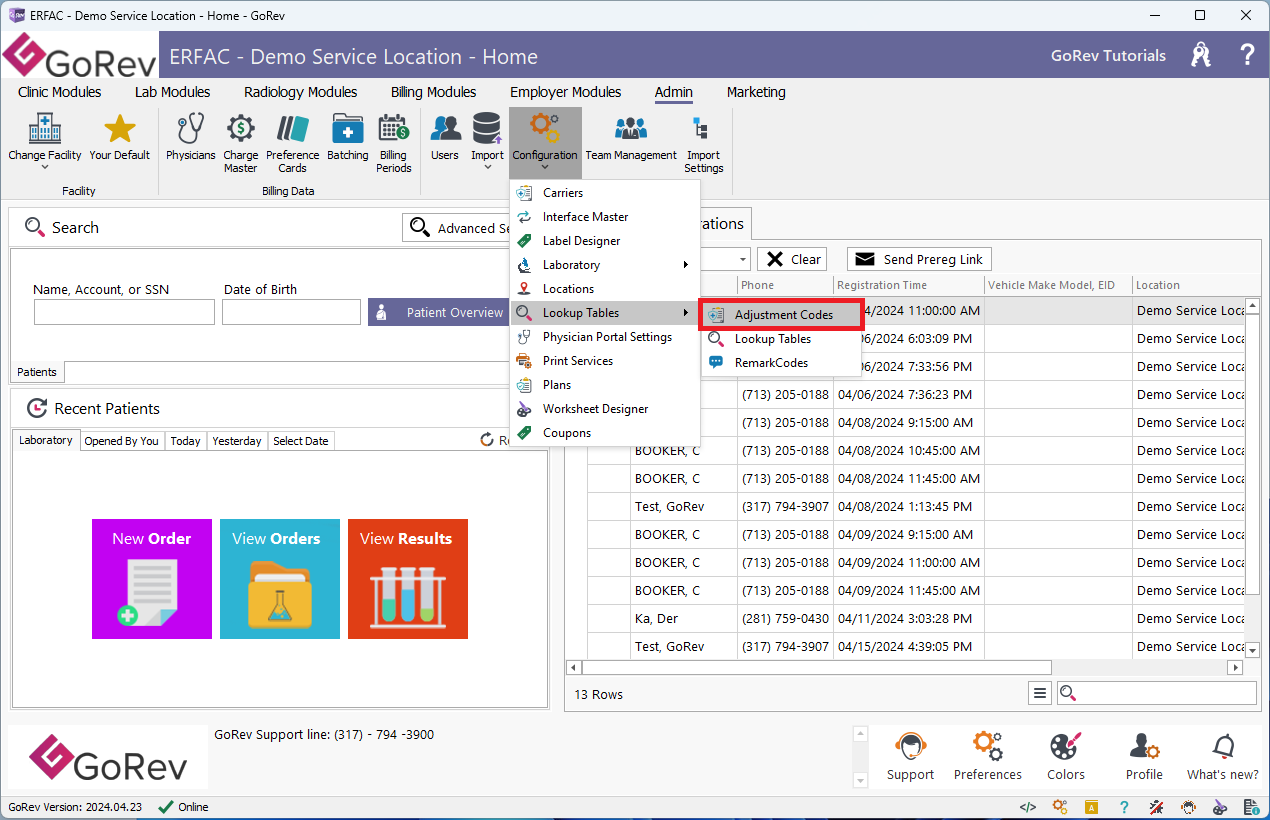
Task: Click the Name, Account, or SSN field
Action: click(x=124, y=312)
